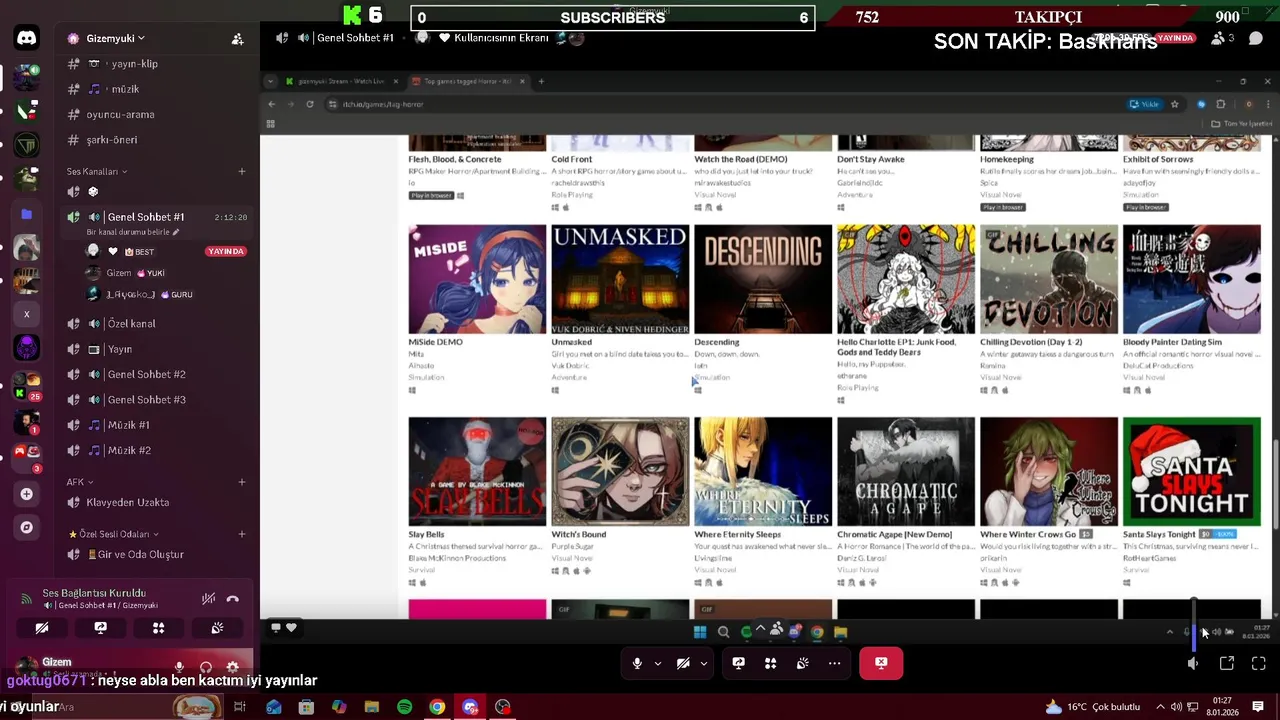Add channel to Ses Kanalları category
1280x720 pixels.
point(241,171)
